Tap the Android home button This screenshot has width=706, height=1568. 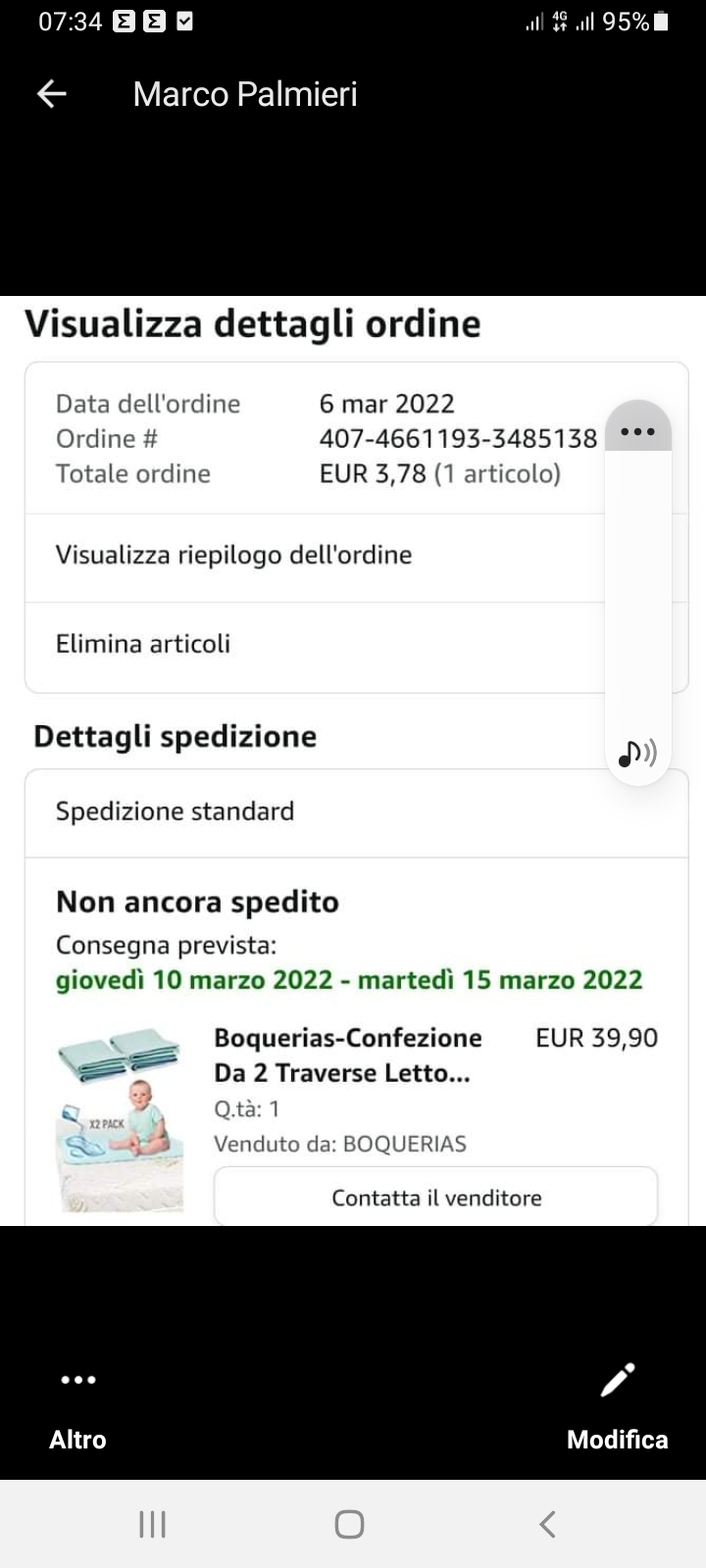(349, 1524)
